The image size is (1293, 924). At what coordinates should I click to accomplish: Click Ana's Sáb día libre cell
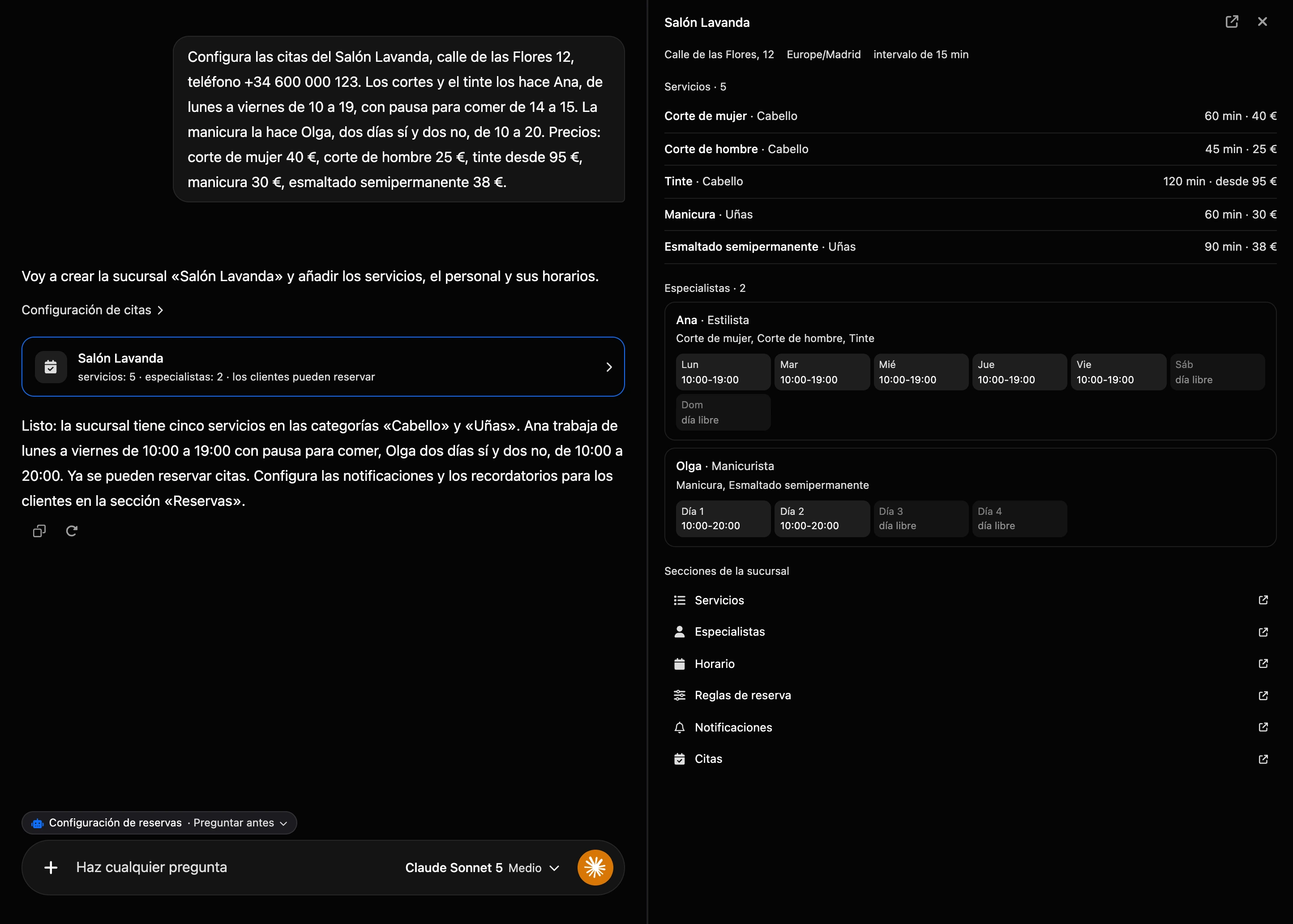coord(1217,372)
